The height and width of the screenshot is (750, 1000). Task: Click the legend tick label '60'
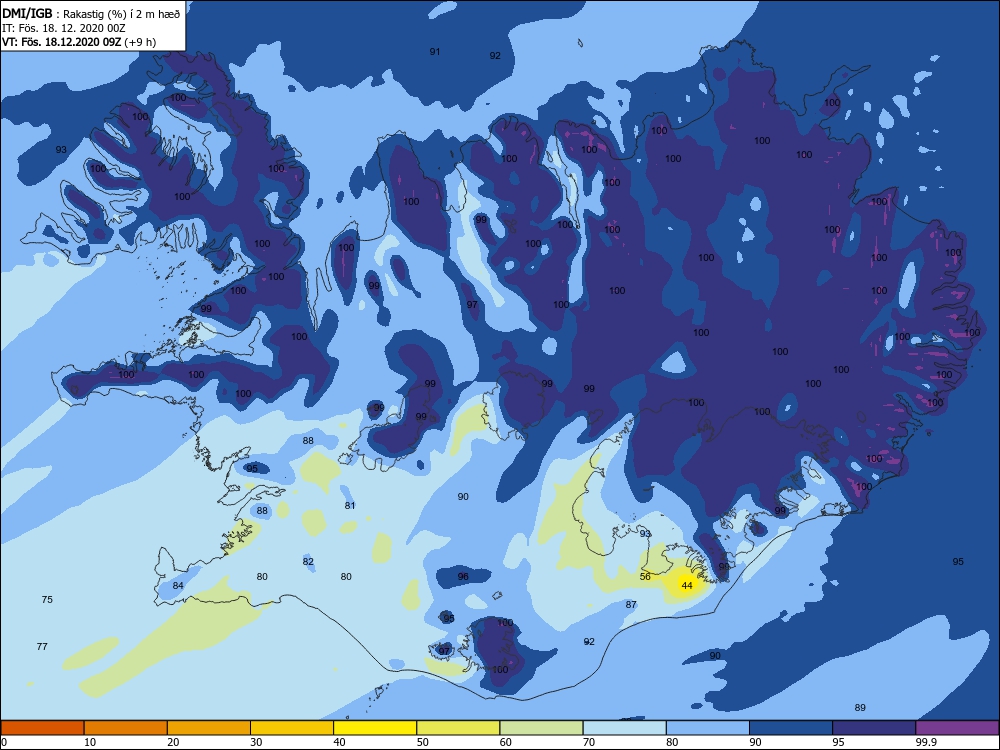[506, 742]
